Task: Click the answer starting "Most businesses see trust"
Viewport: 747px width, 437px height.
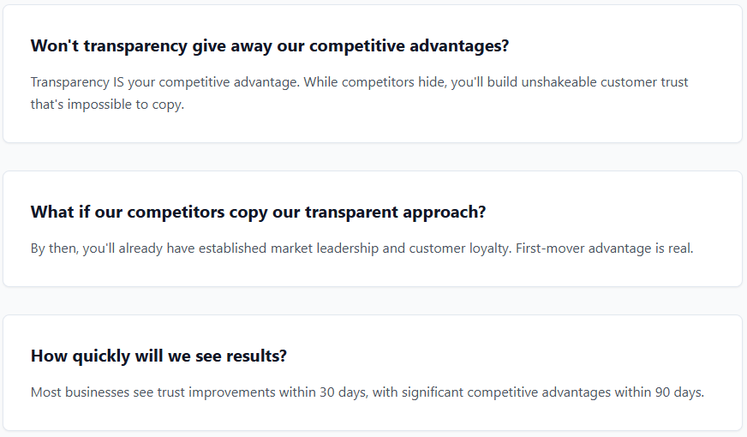Action: point(367,392)
